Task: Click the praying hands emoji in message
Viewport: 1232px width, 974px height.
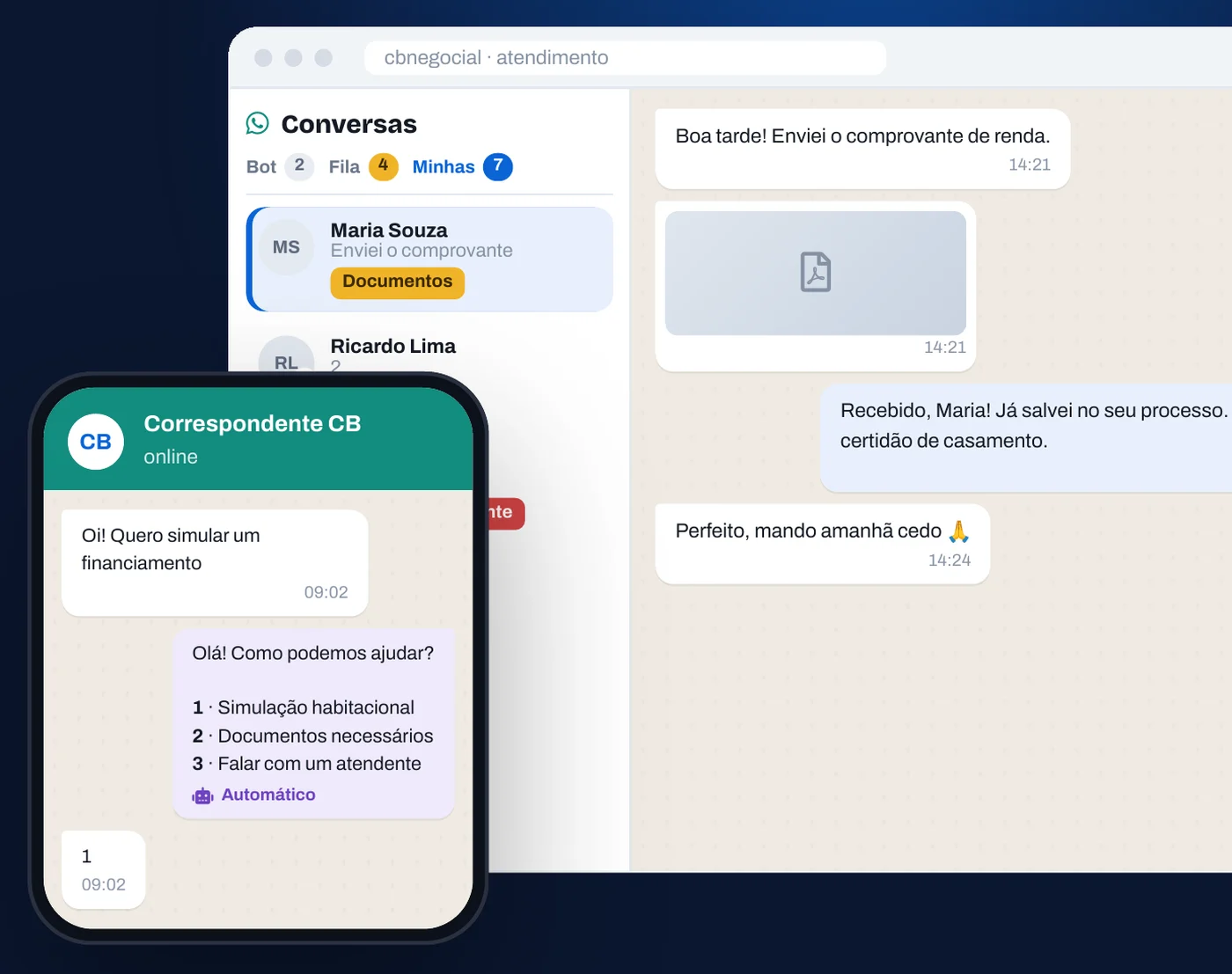Action: coord(958,531)
